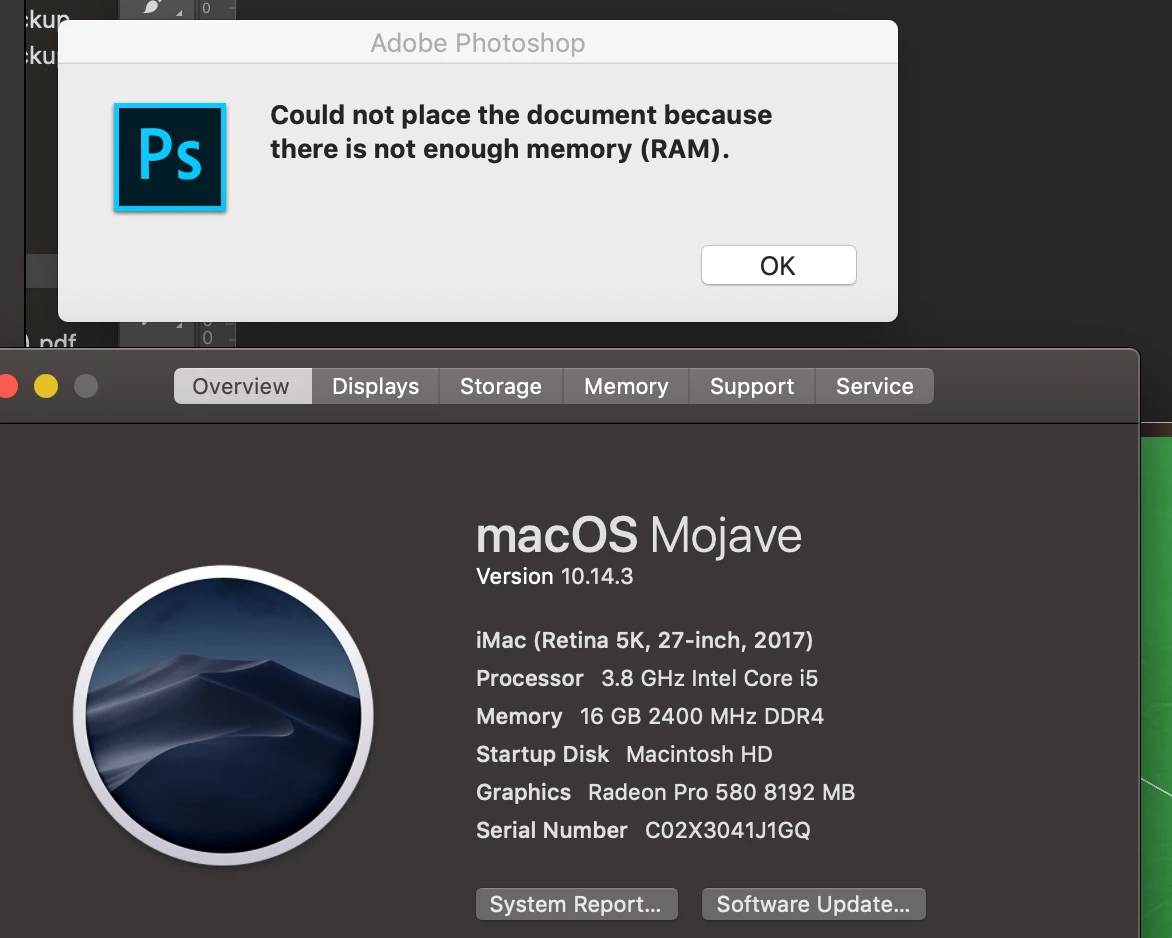Click the serial number C02X3041J1GQ
The image size is (1172, 938).
(727, 830)
